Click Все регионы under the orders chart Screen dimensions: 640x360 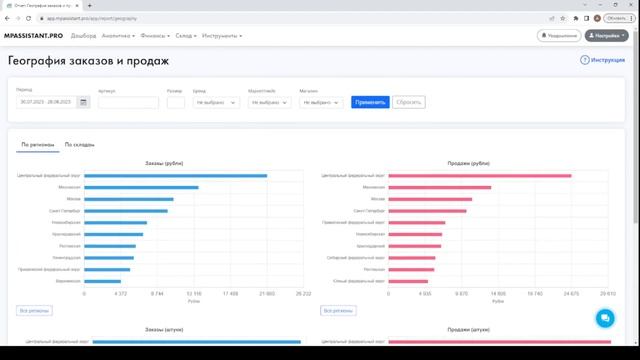click(x=34, y=311)
